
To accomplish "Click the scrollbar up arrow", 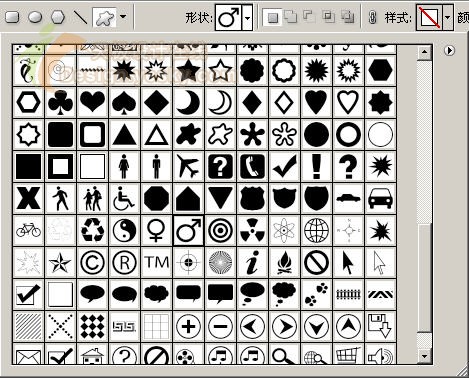I will point(424,52).
